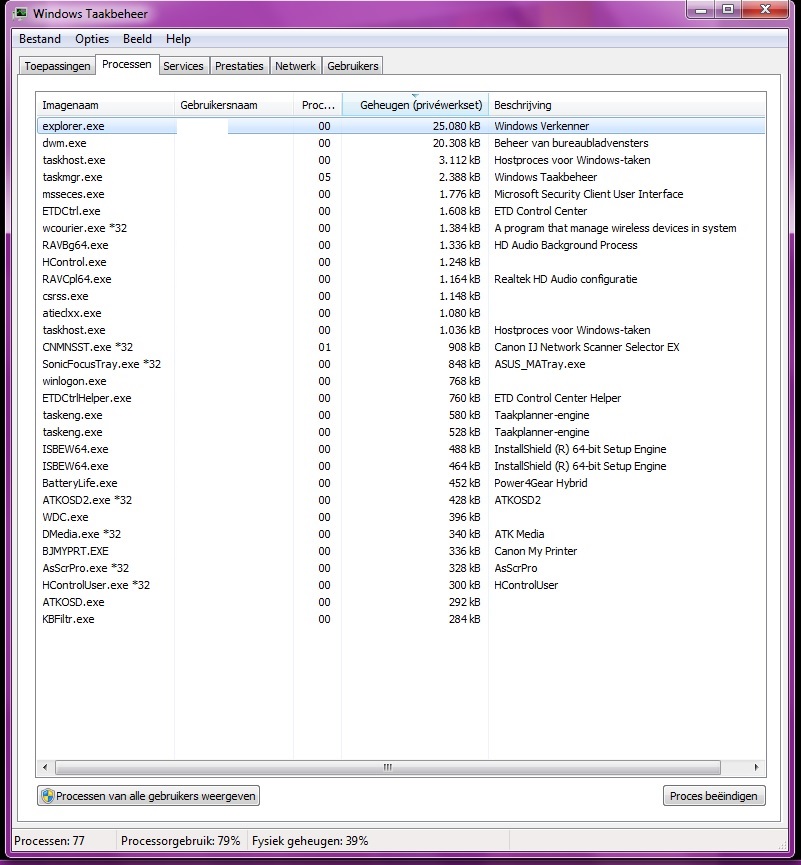The height and width of the screenshot is (865, 801).
Task: Sort by Gebruikersnaam column header
Action: tap(234, 105)
